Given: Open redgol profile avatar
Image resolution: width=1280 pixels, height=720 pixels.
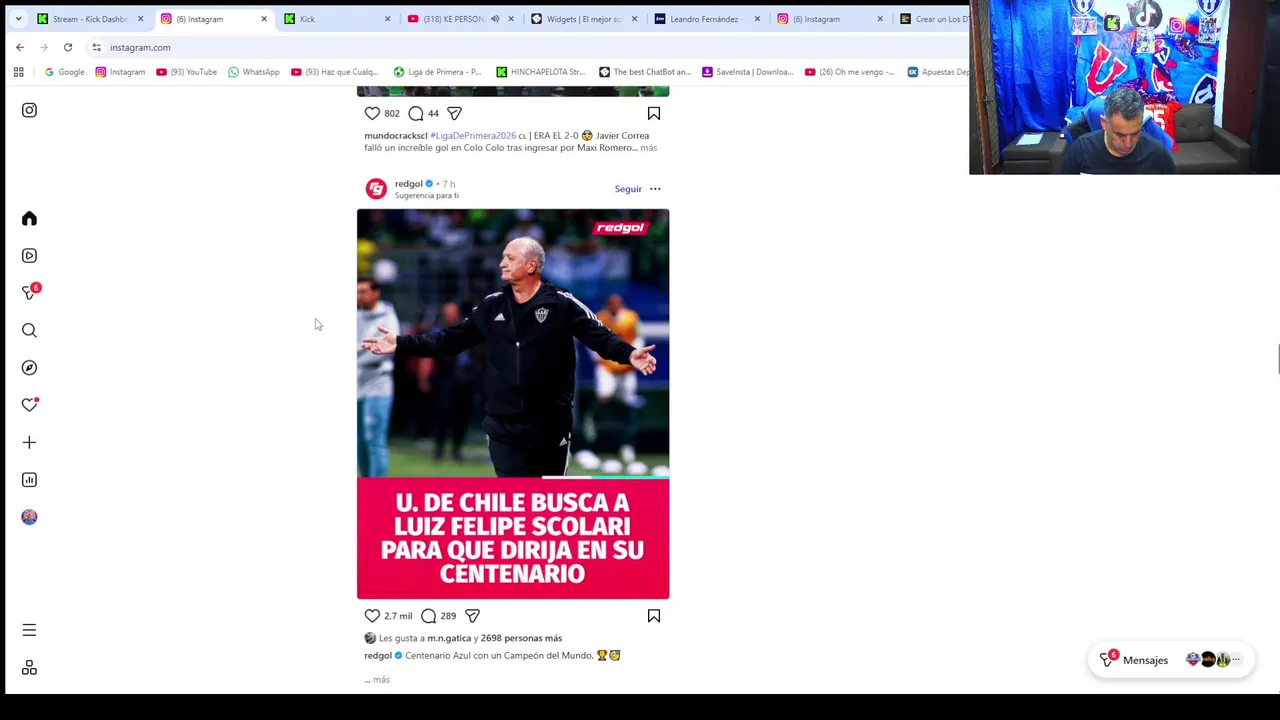Looking at the screenshot, I should pos(376,189).
